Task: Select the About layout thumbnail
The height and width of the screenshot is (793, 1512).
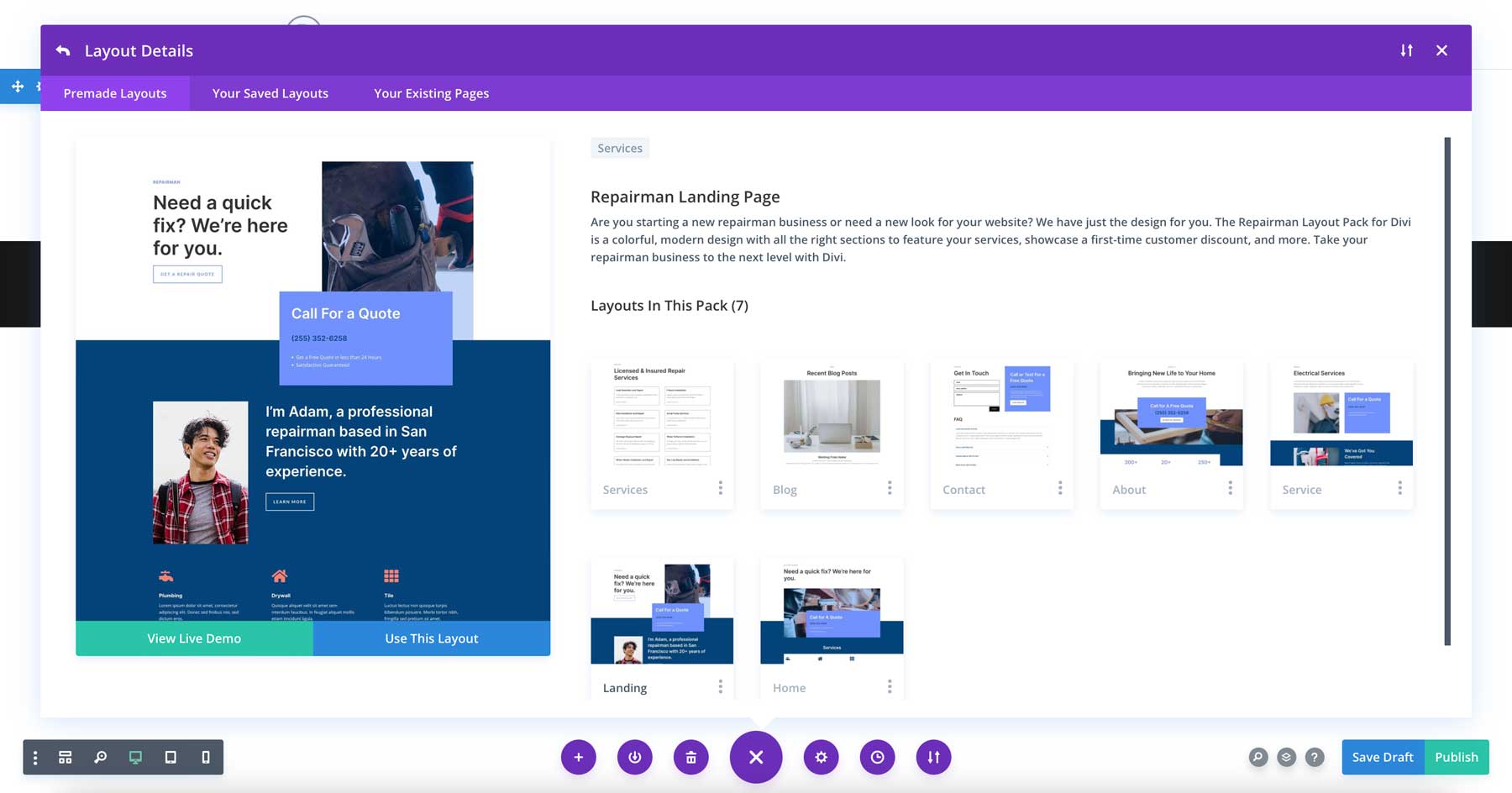Action: pyautogui.click(x=1171, y=416)
